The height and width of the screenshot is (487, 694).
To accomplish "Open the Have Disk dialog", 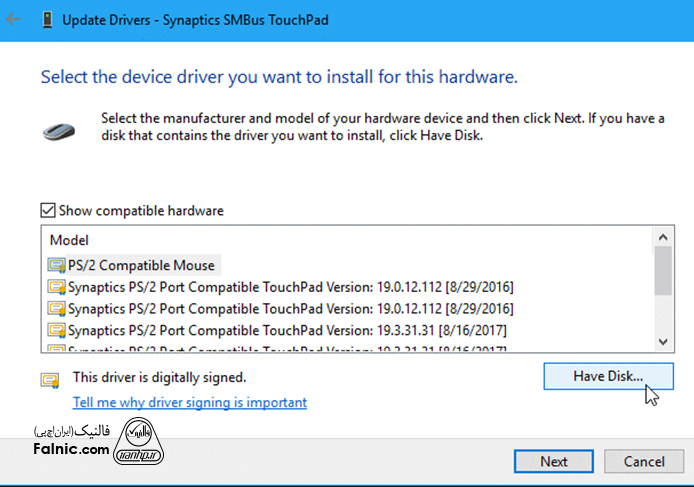I will pos(608,376).
